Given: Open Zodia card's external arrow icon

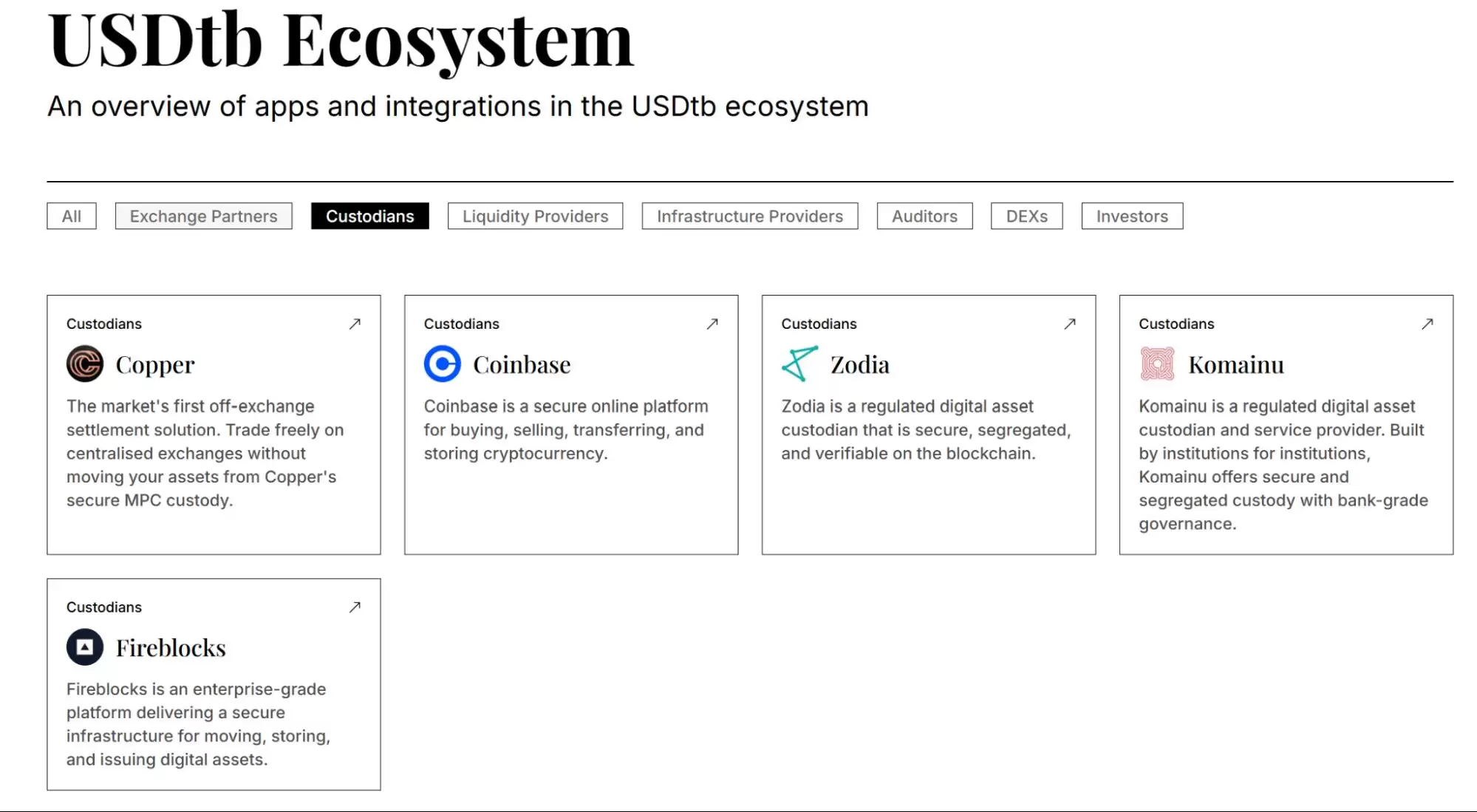Looking at the screenshot, I should pyautogui.click(x=1070, y=324).
